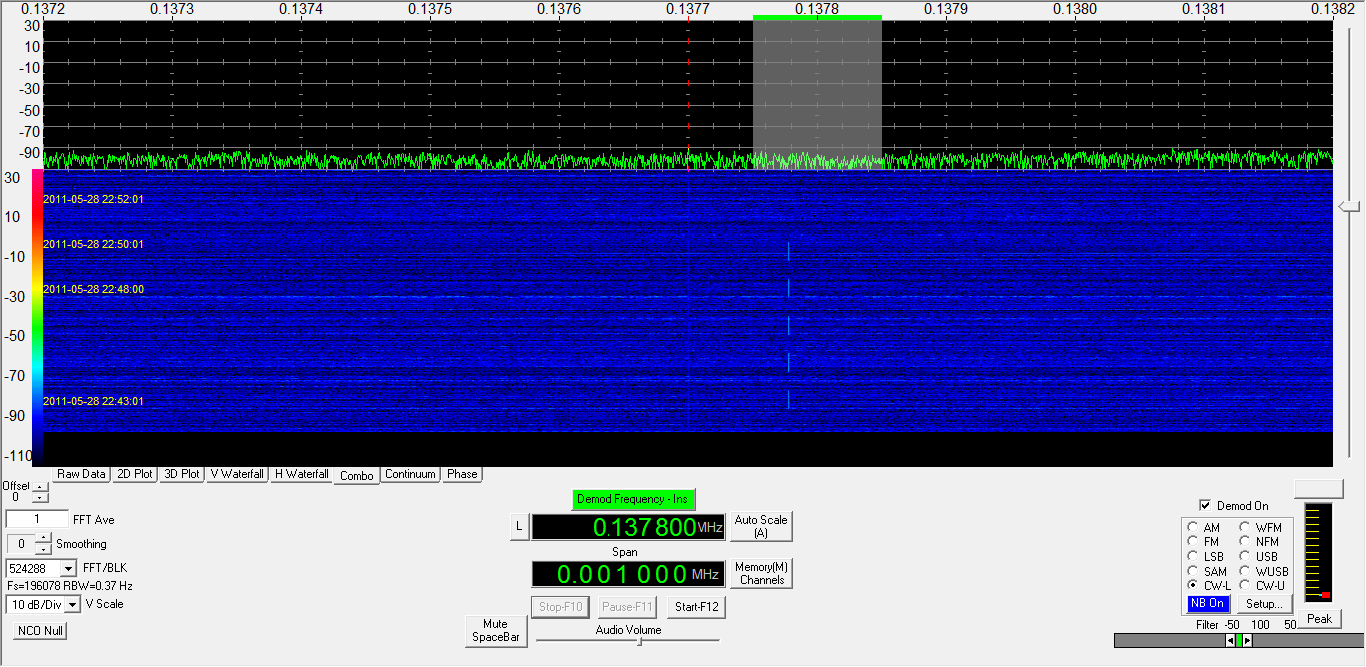Select WUSB demodulation mode
Screen dimensions: 1366x667
[1246, 571]
